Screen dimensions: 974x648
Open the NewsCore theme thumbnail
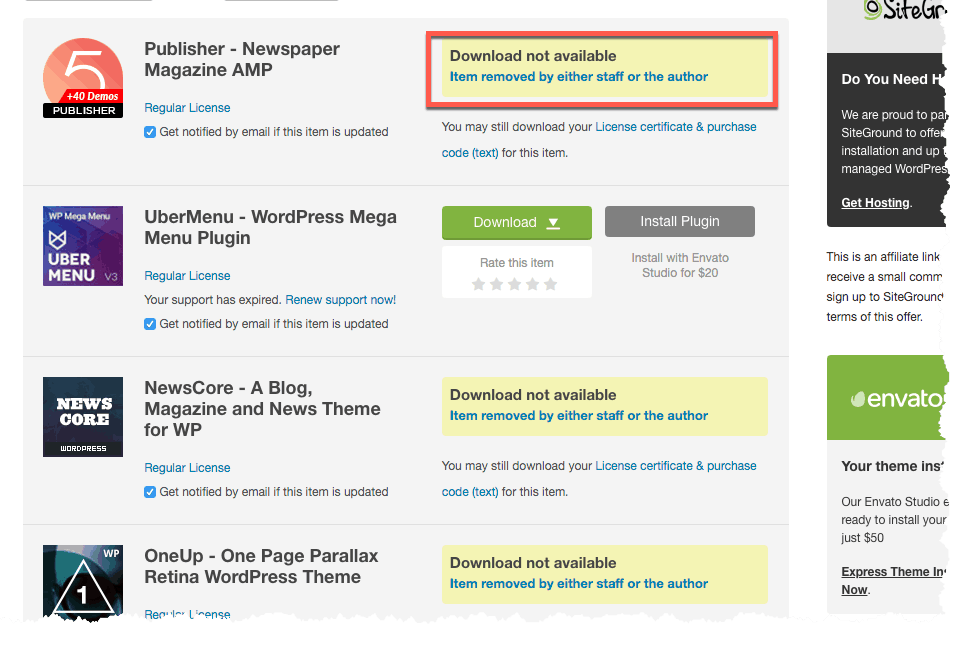tap(83, 417)
